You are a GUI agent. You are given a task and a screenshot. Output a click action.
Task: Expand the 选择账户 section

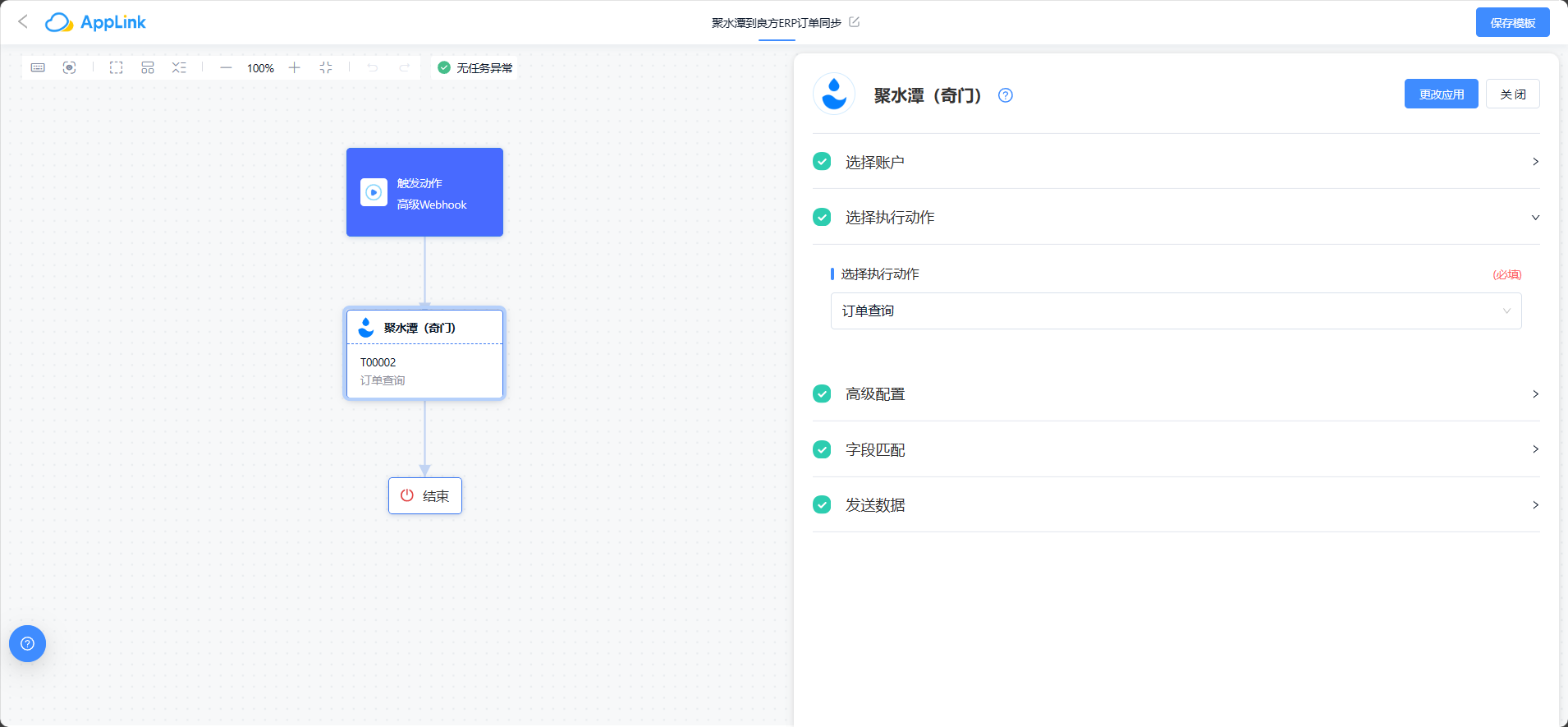click(x=1176, y=162)
